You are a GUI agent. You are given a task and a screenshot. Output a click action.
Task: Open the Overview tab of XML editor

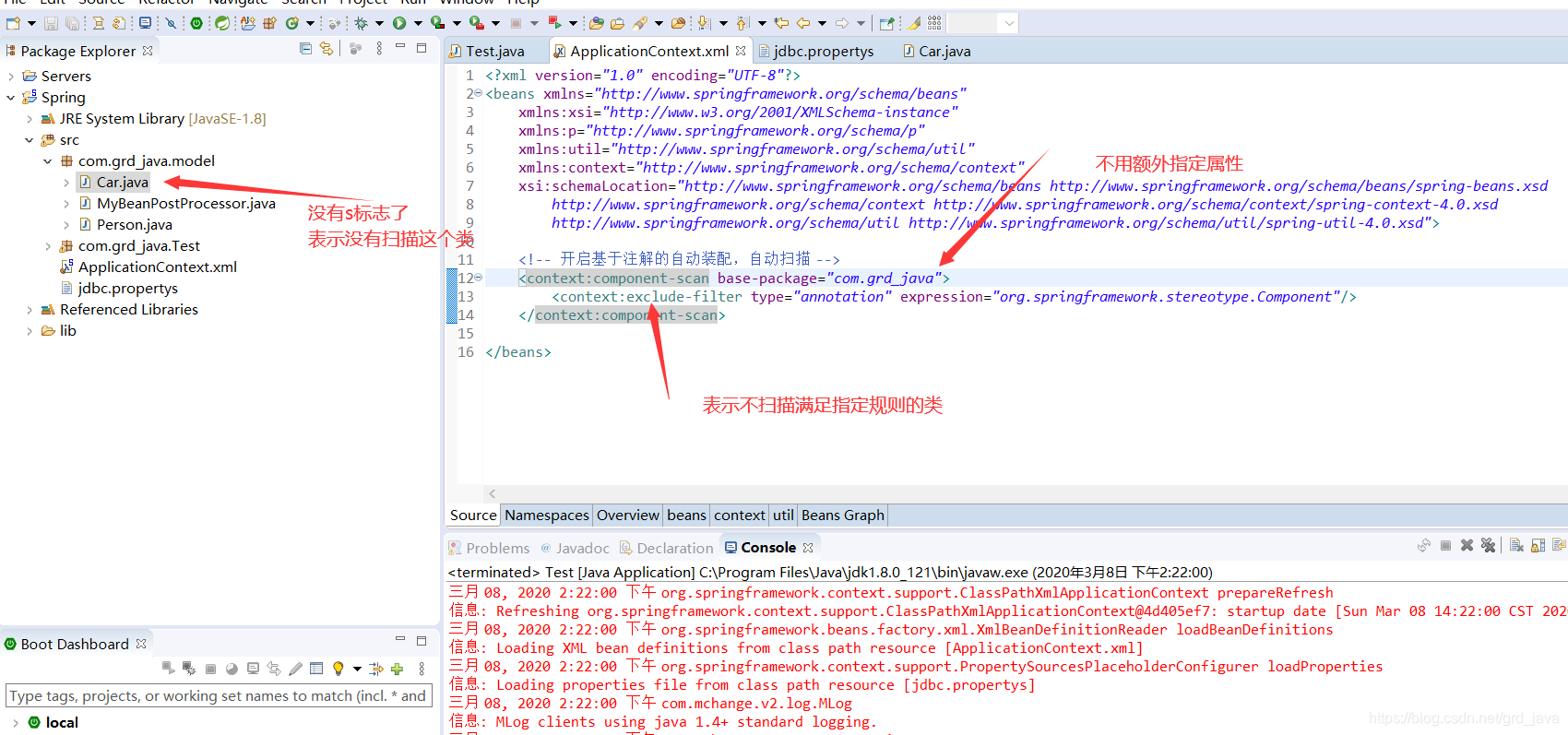pos(627,516)
